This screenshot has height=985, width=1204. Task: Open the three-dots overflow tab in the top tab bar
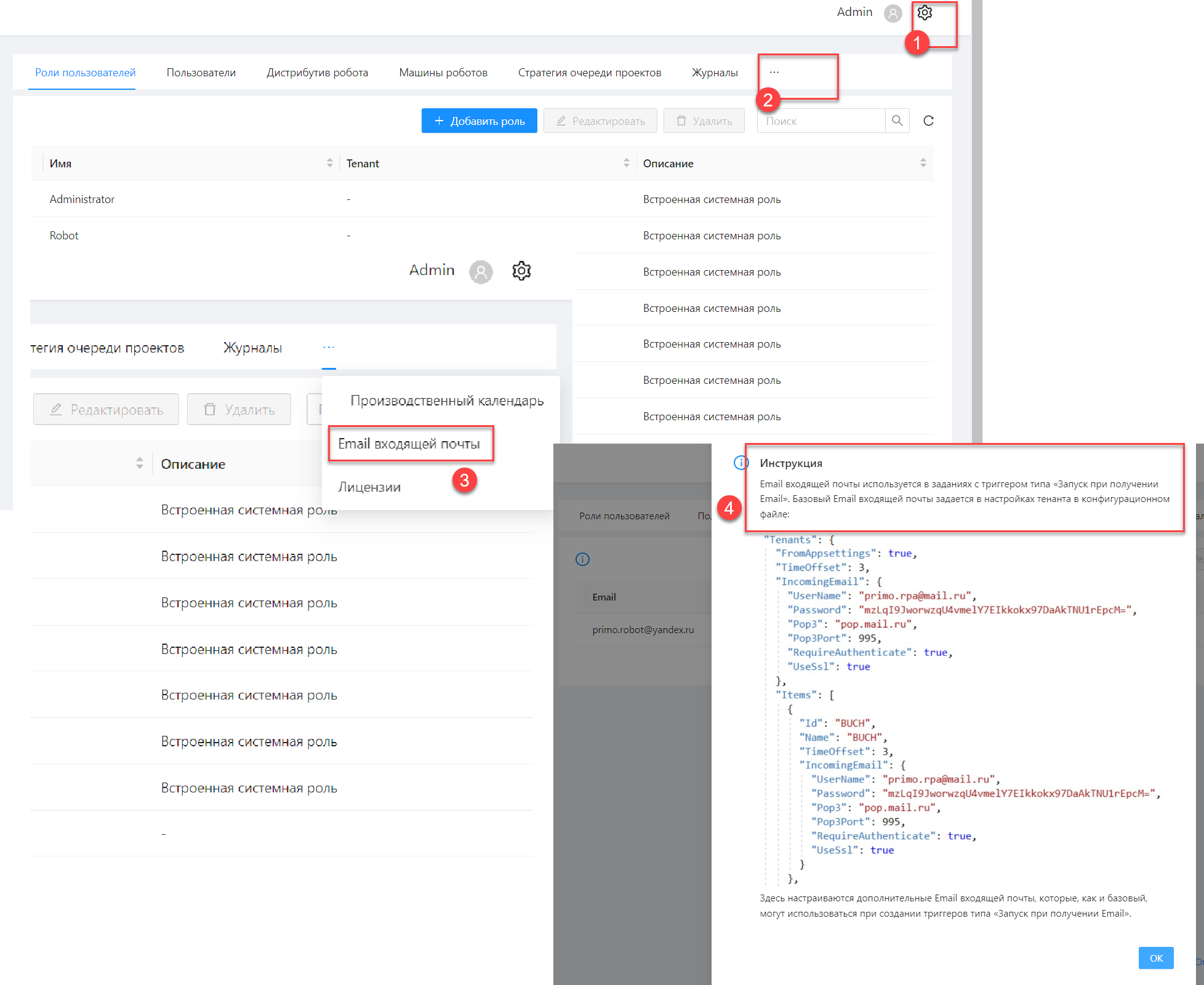(774, 73)
